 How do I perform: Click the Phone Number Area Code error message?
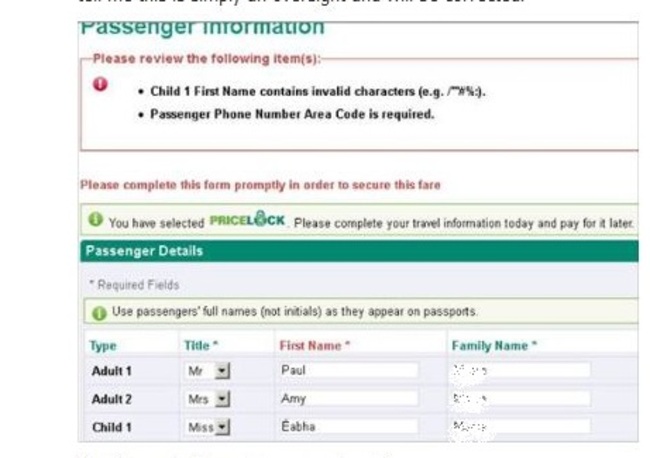point(292,114)
